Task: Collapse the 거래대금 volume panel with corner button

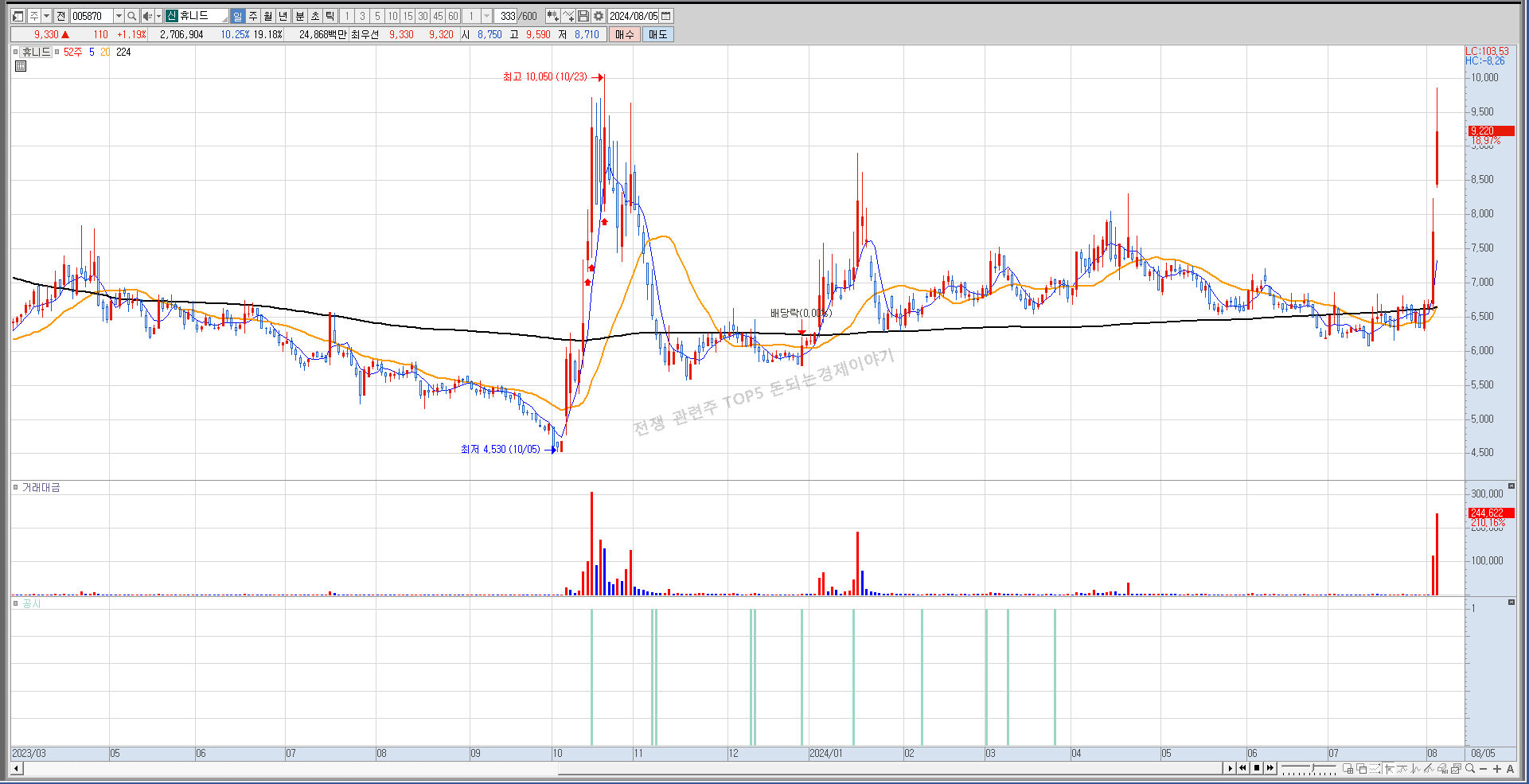Action: point(1511,486)
